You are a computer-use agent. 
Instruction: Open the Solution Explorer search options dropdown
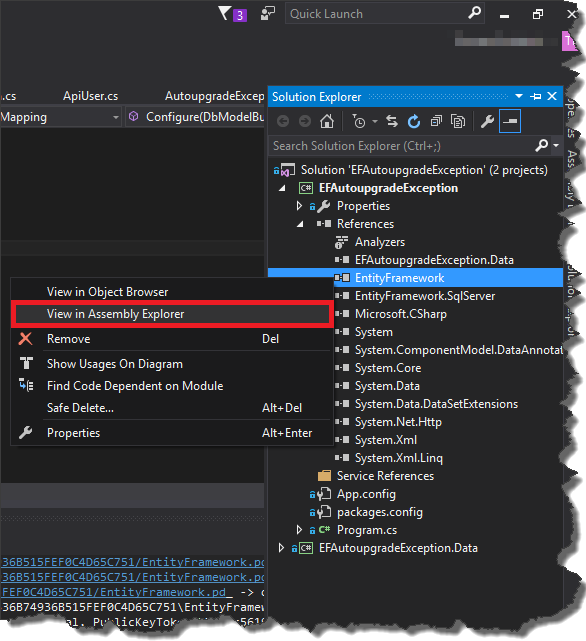coord(556,145)
